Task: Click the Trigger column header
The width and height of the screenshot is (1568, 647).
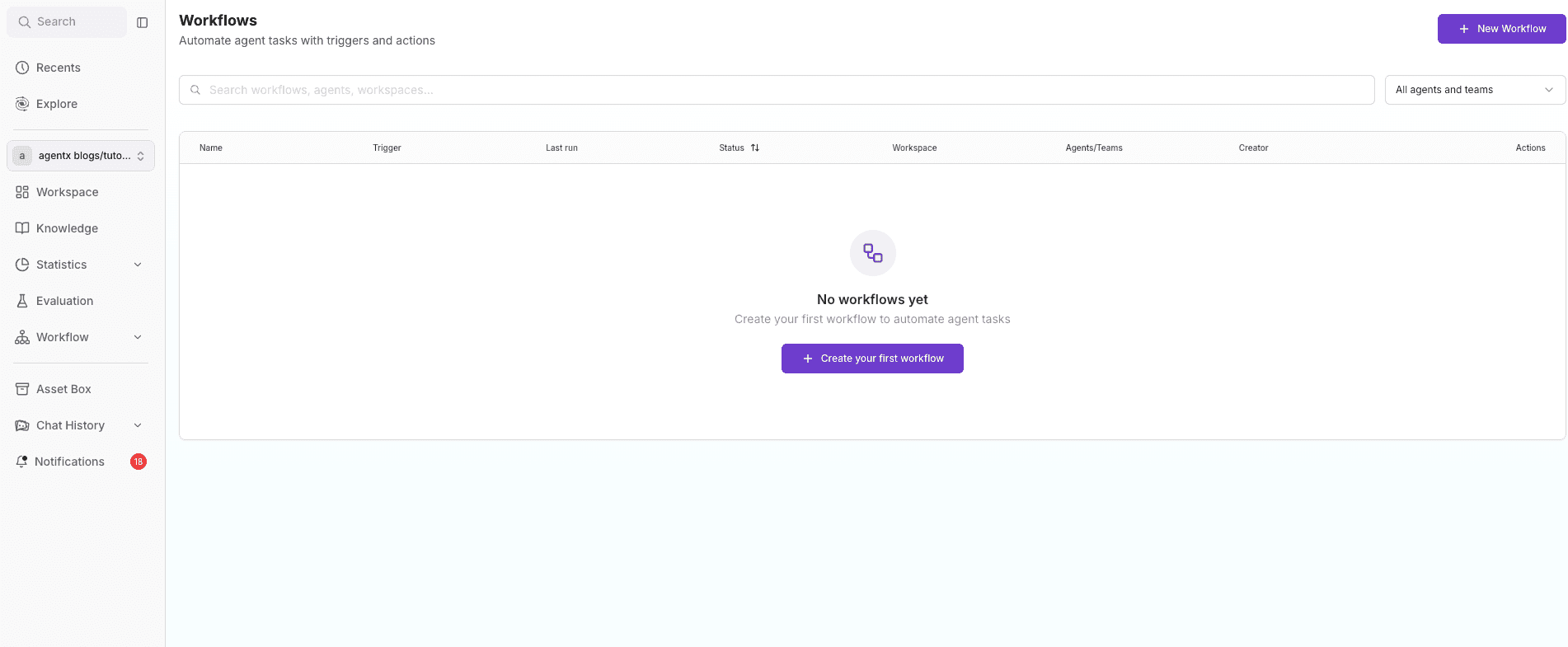Action: pyautogui.click(x=387, y=148)
